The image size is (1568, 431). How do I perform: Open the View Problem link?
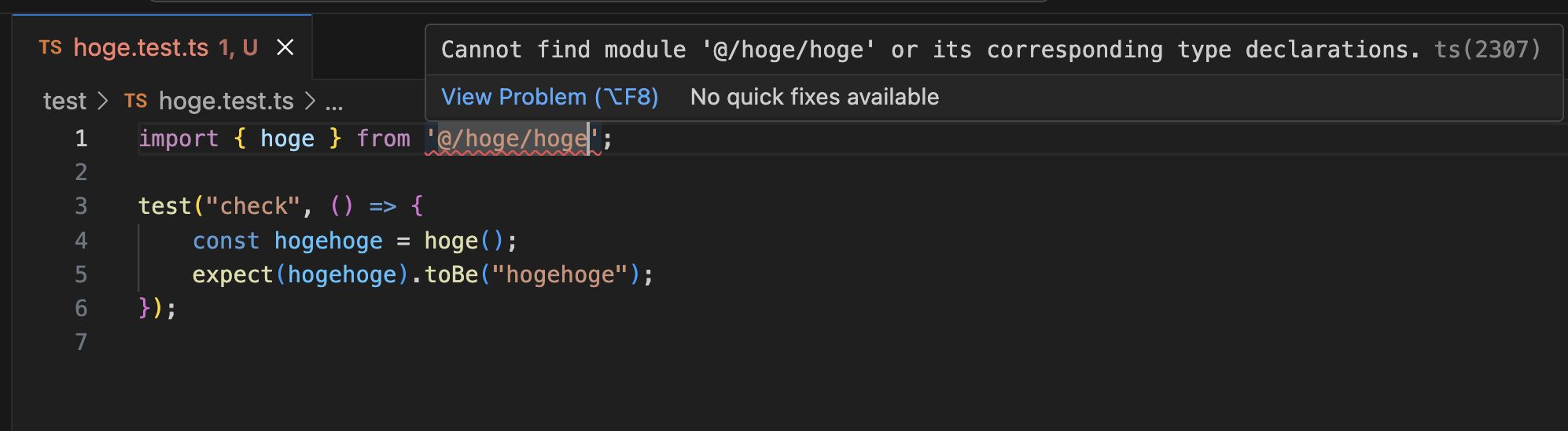(550, 97)
